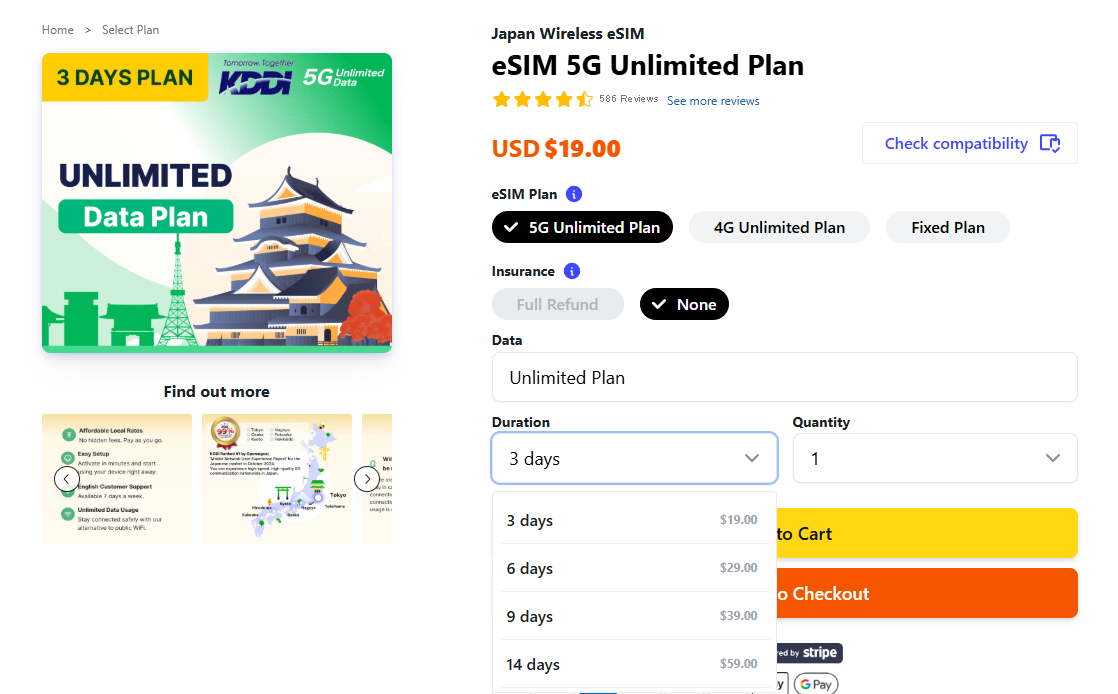Click the carousel next arrow
This screenshot has width=1118, height=694.
367,479
